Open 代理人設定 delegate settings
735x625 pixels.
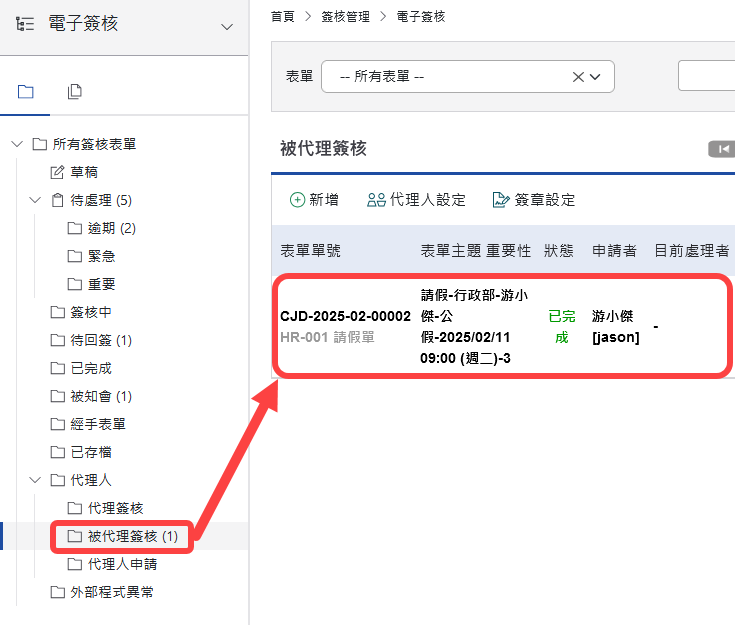tap(416, 200)
